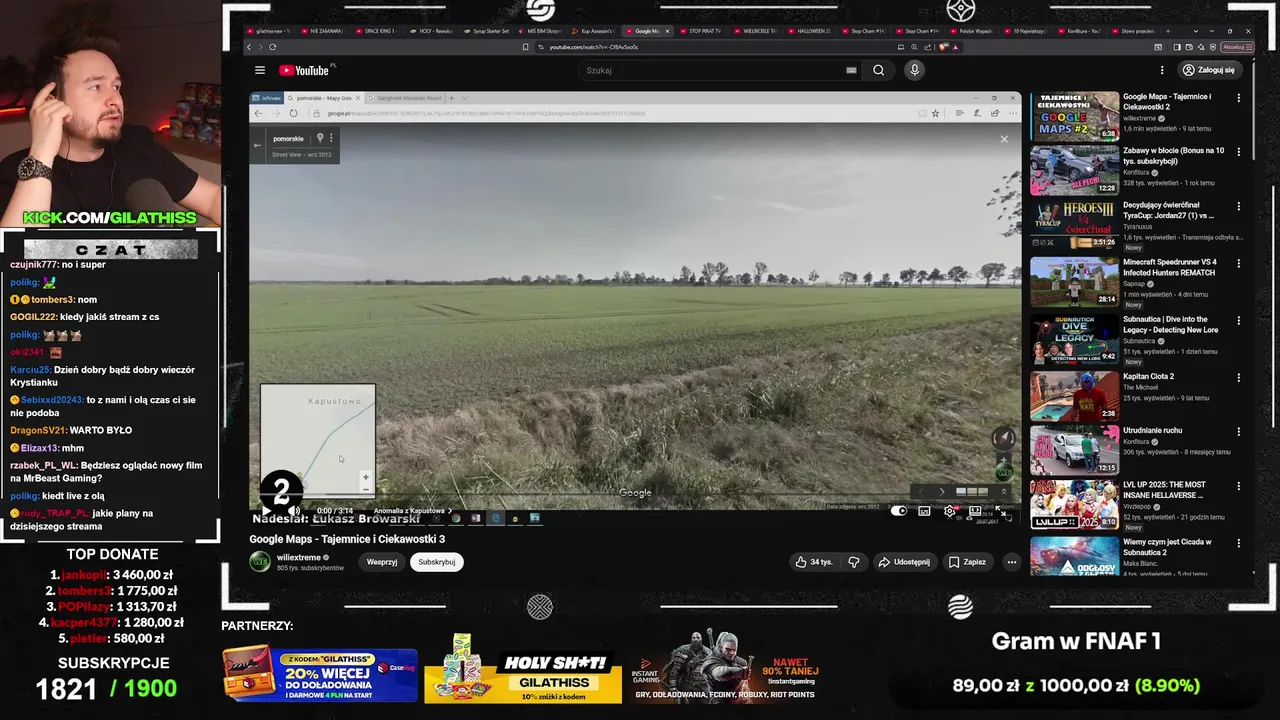Open Subnautica Dive into the Legacy title
The height and width of the screenshot is (720, 1280).
1171,325
